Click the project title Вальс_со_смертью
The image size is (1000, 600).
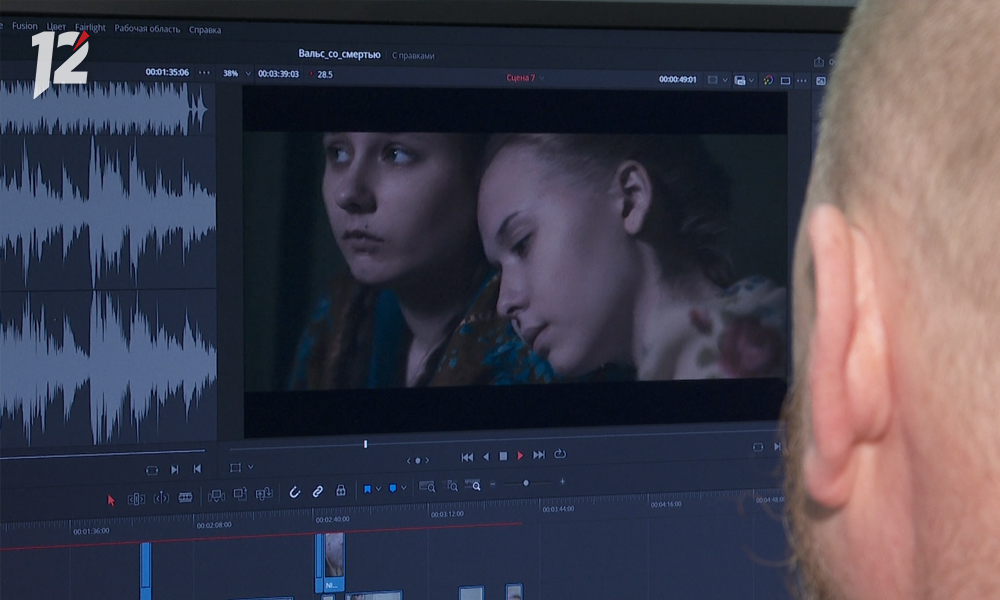339,54
